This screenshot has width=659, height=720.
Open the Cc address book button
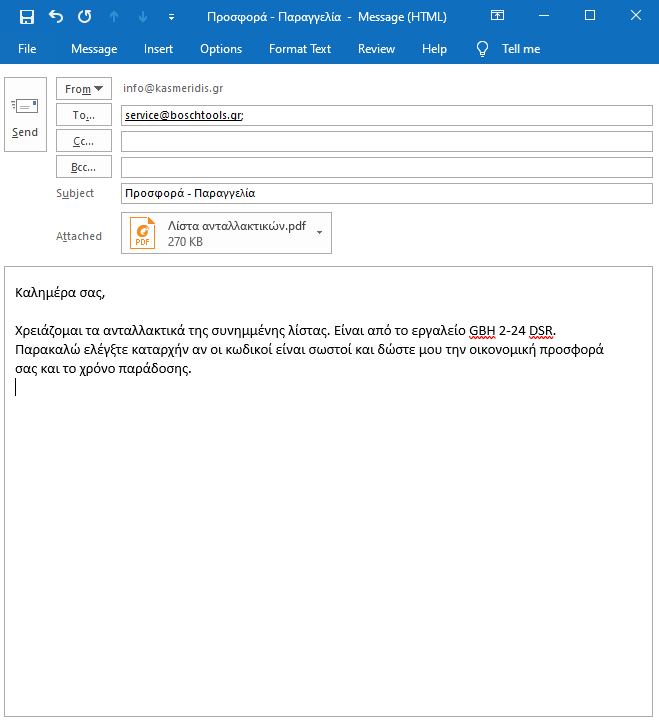pyautogui.click(x=84, y=141)
